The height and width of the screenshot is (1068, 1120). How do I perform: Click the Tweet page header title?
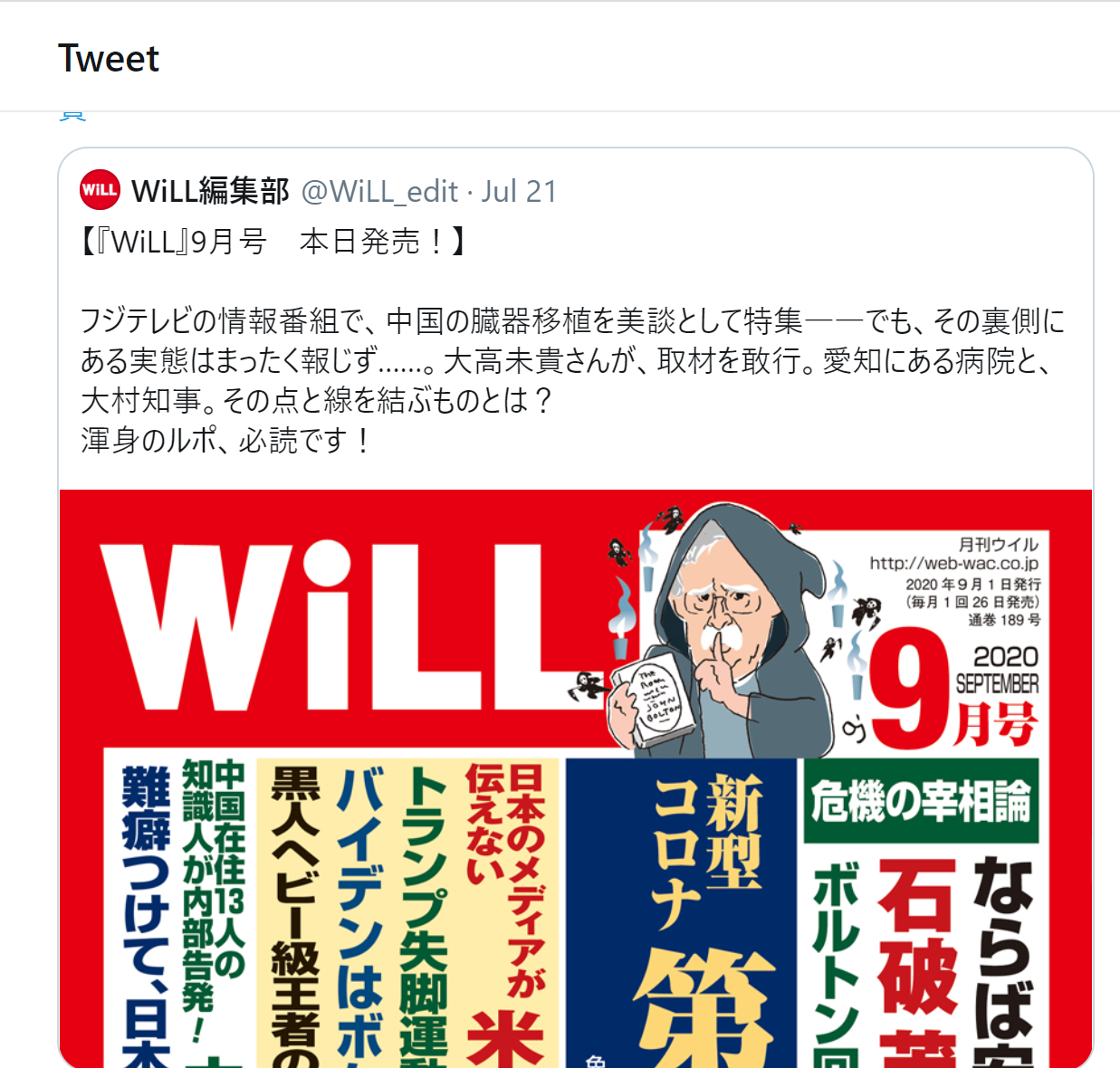(x=109, y=59)
